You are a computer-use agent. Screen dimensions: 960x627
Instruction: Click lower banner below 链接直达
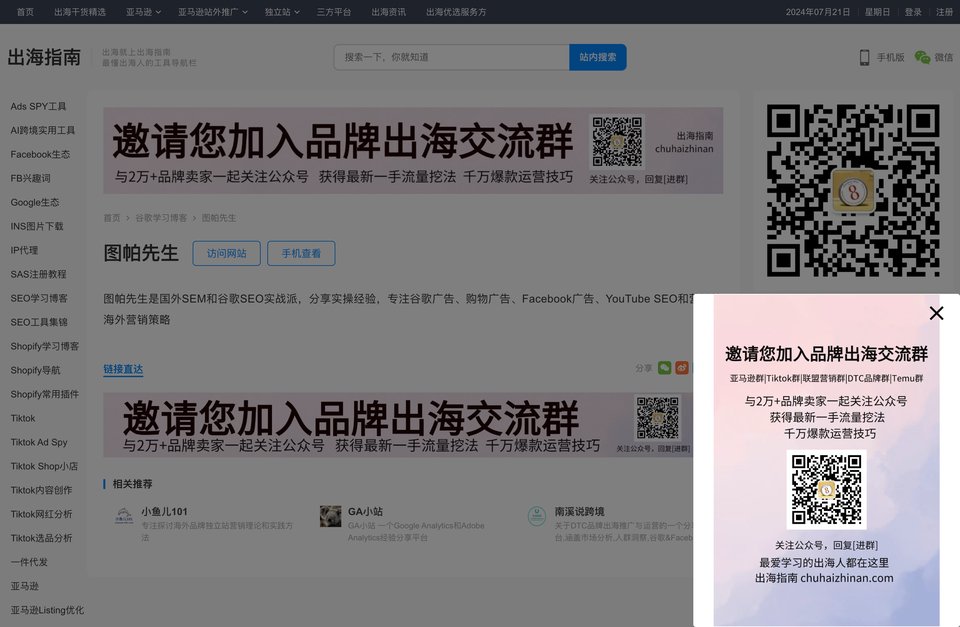[398, 425]
